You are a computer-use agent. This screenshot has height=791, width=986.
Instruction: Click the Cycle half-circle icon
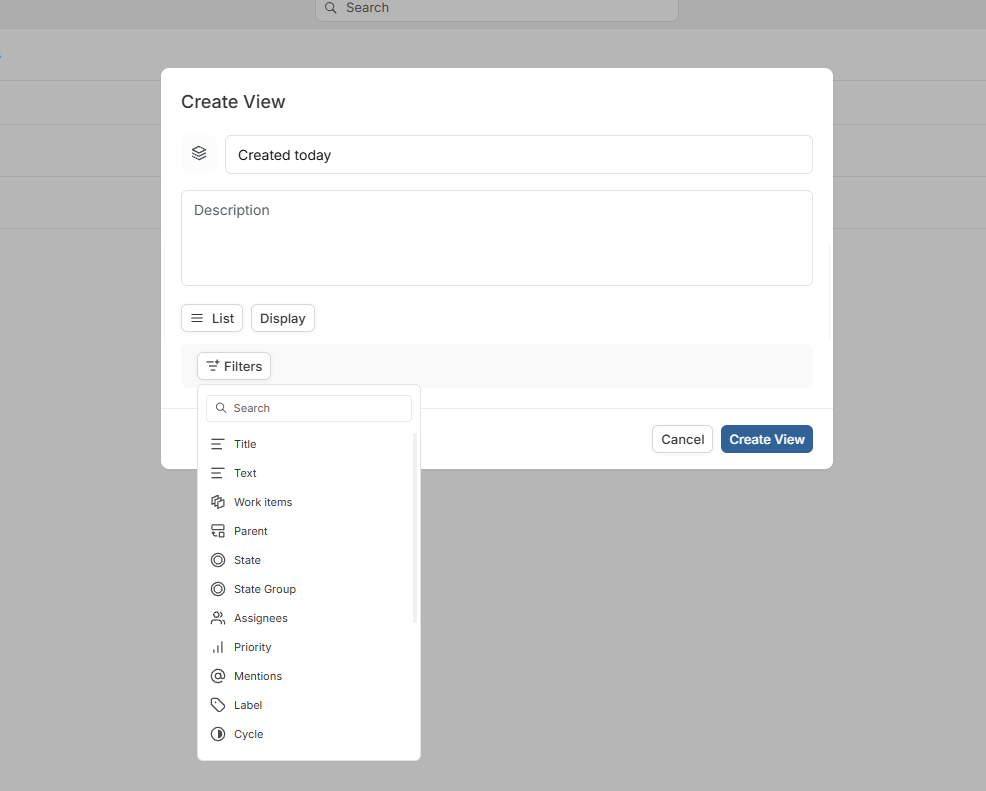coord(218,734)
